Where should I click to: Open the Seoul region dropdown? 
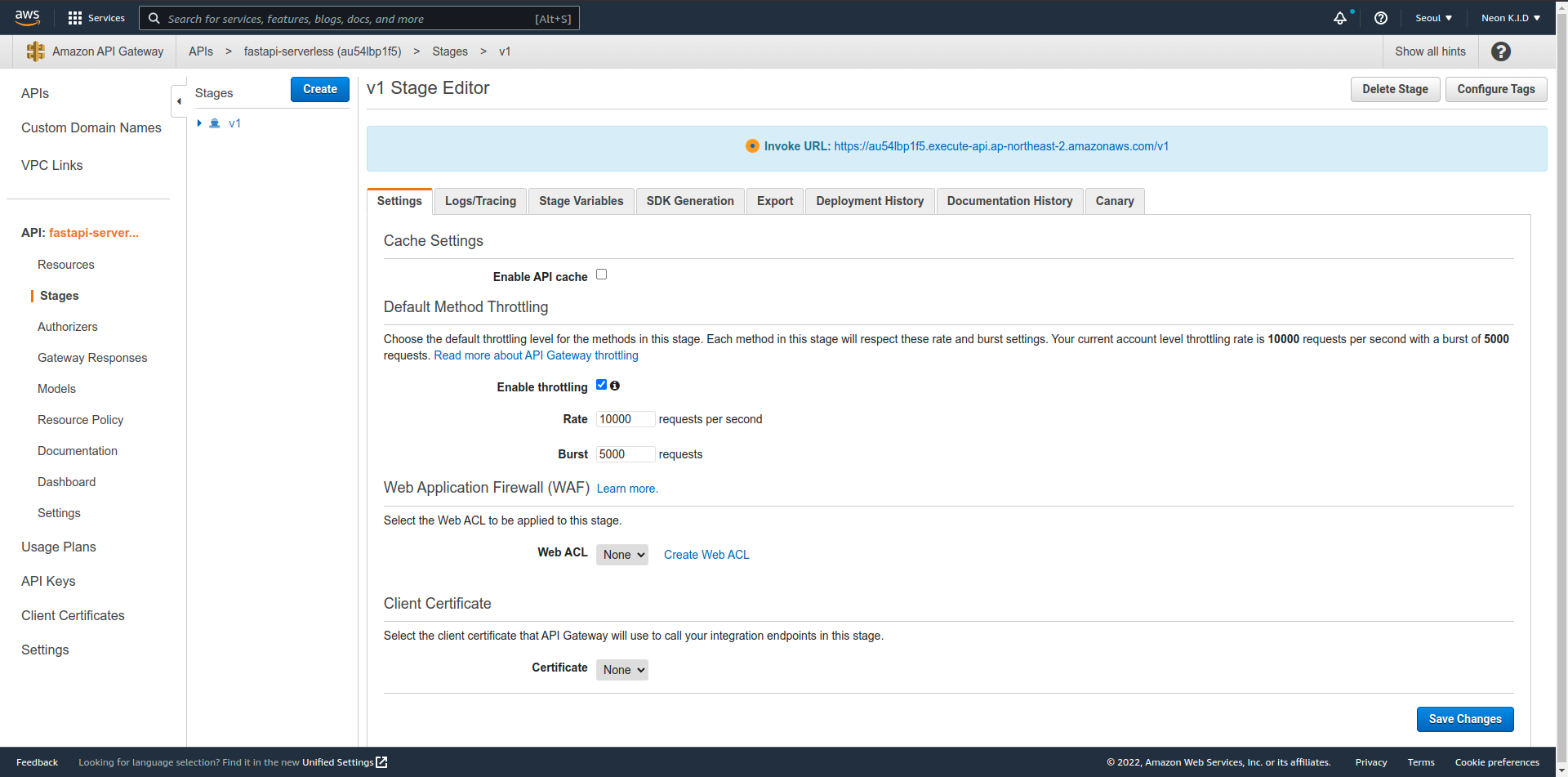click(x=1433, y=18)
